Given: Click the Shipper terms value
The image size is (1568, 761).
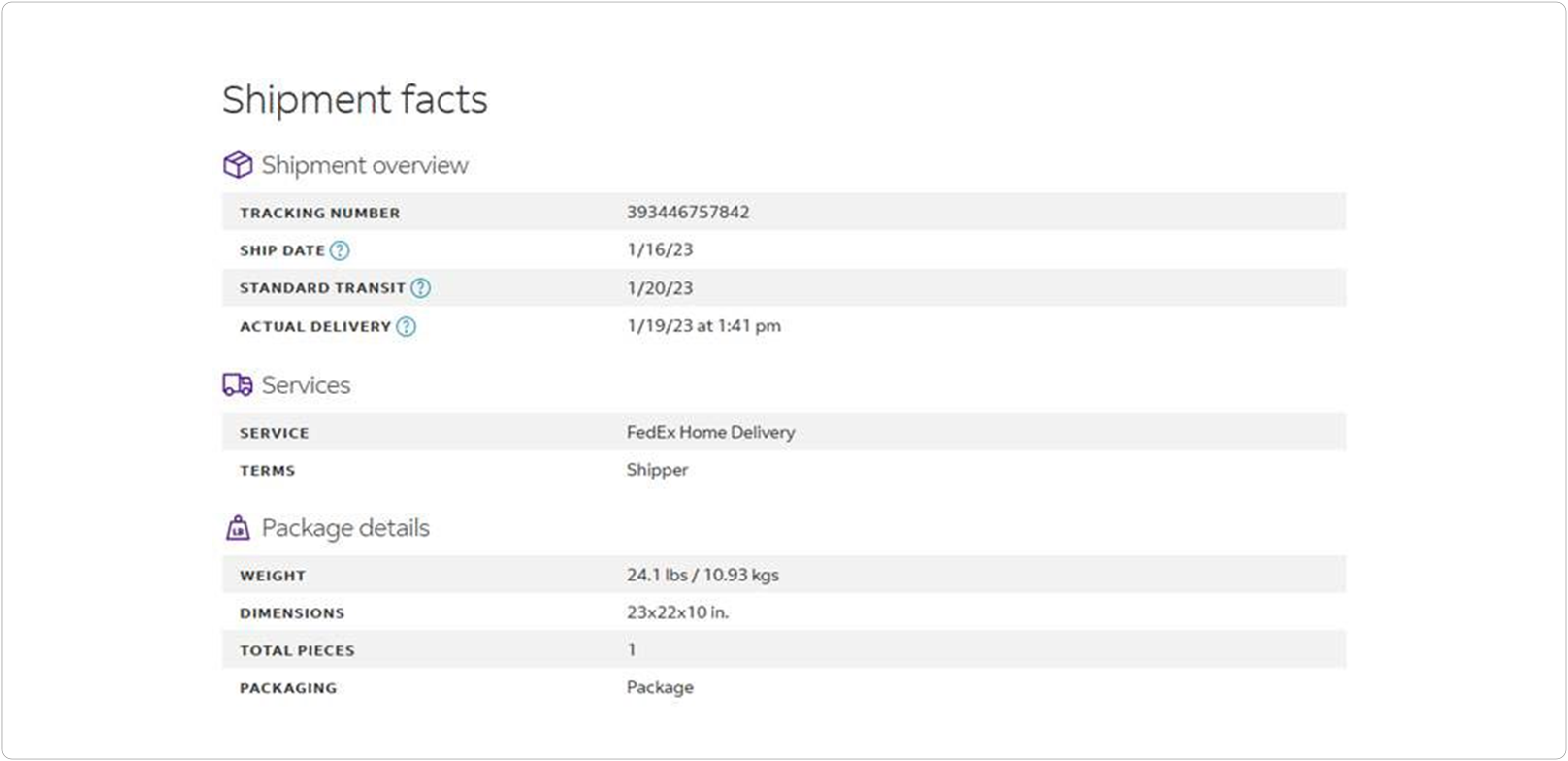Looking at the screenshot, I should tap(657, 470).
